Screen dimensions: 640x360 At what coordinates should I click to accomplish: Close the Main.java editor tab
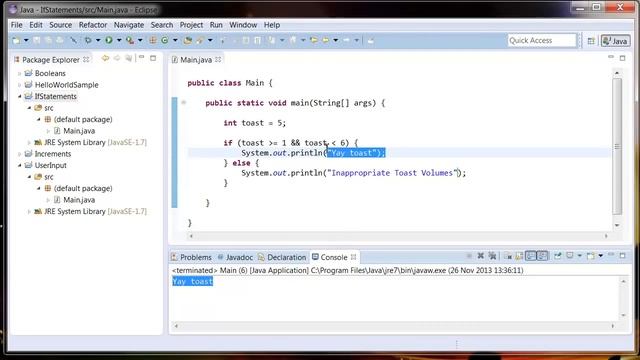pos(218,60)
